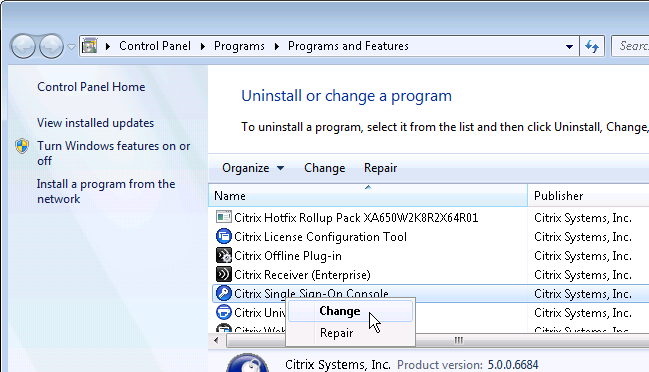The height and width of the screenshot is (372, 649).
Task: Click the shield icon for Windows features
Action: pos(22,146)
